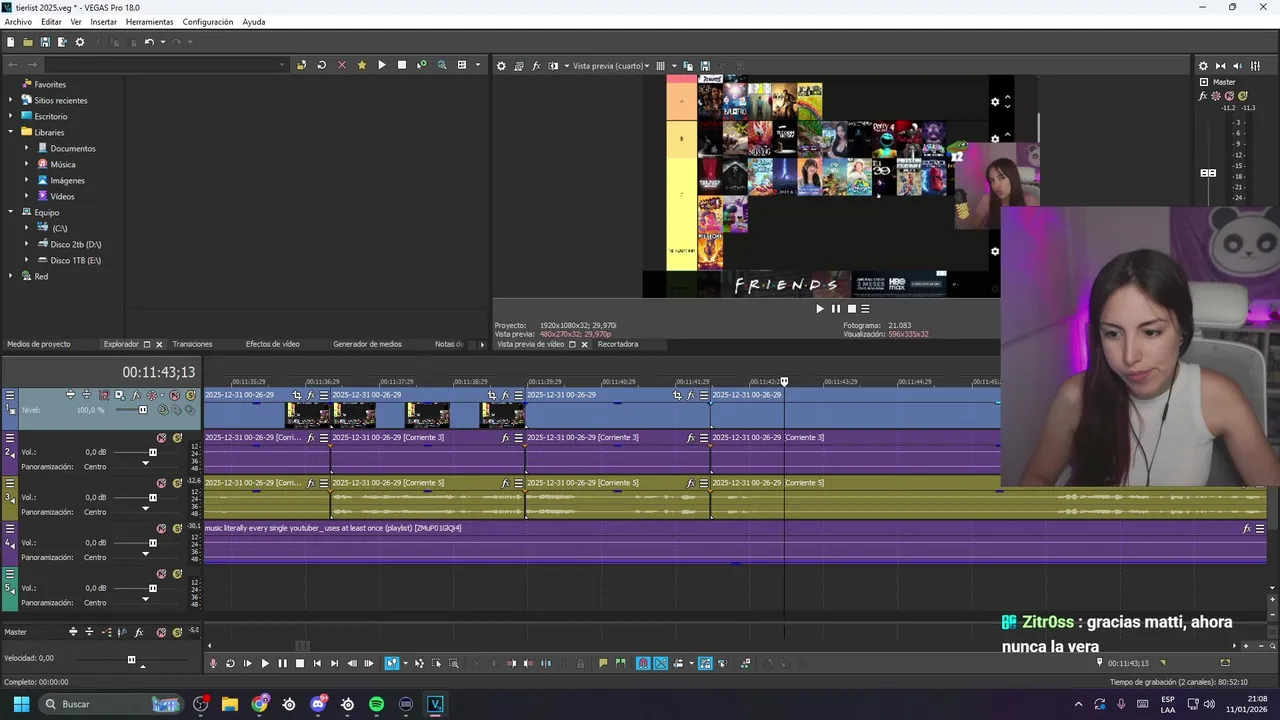Mute audio track 2
The image size is (1280, 720).
click(x=161, y=438)
